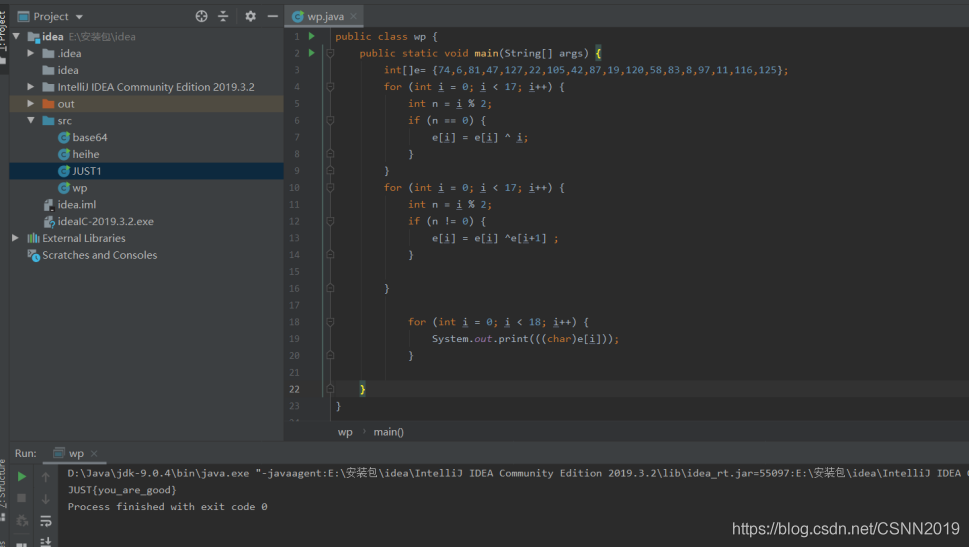Expand the out folder
The height and width of the screenshot is (548, 970).
[30, 104]
